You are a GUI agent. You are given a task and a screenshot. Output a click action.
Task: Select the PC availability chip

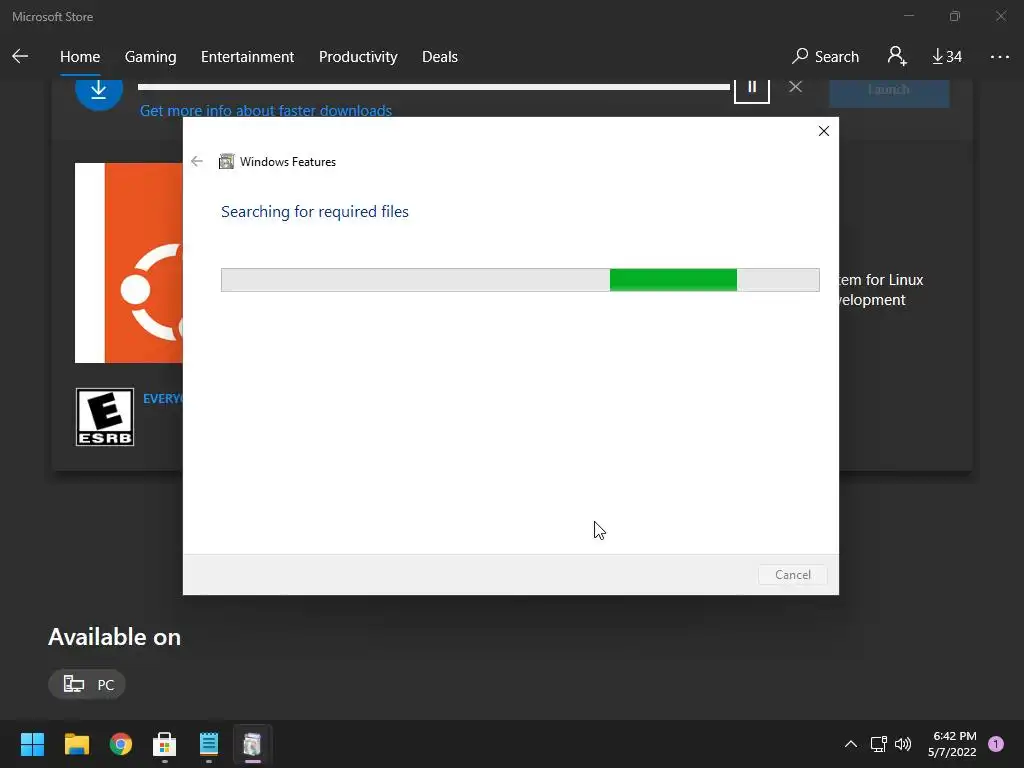[87, 684]
